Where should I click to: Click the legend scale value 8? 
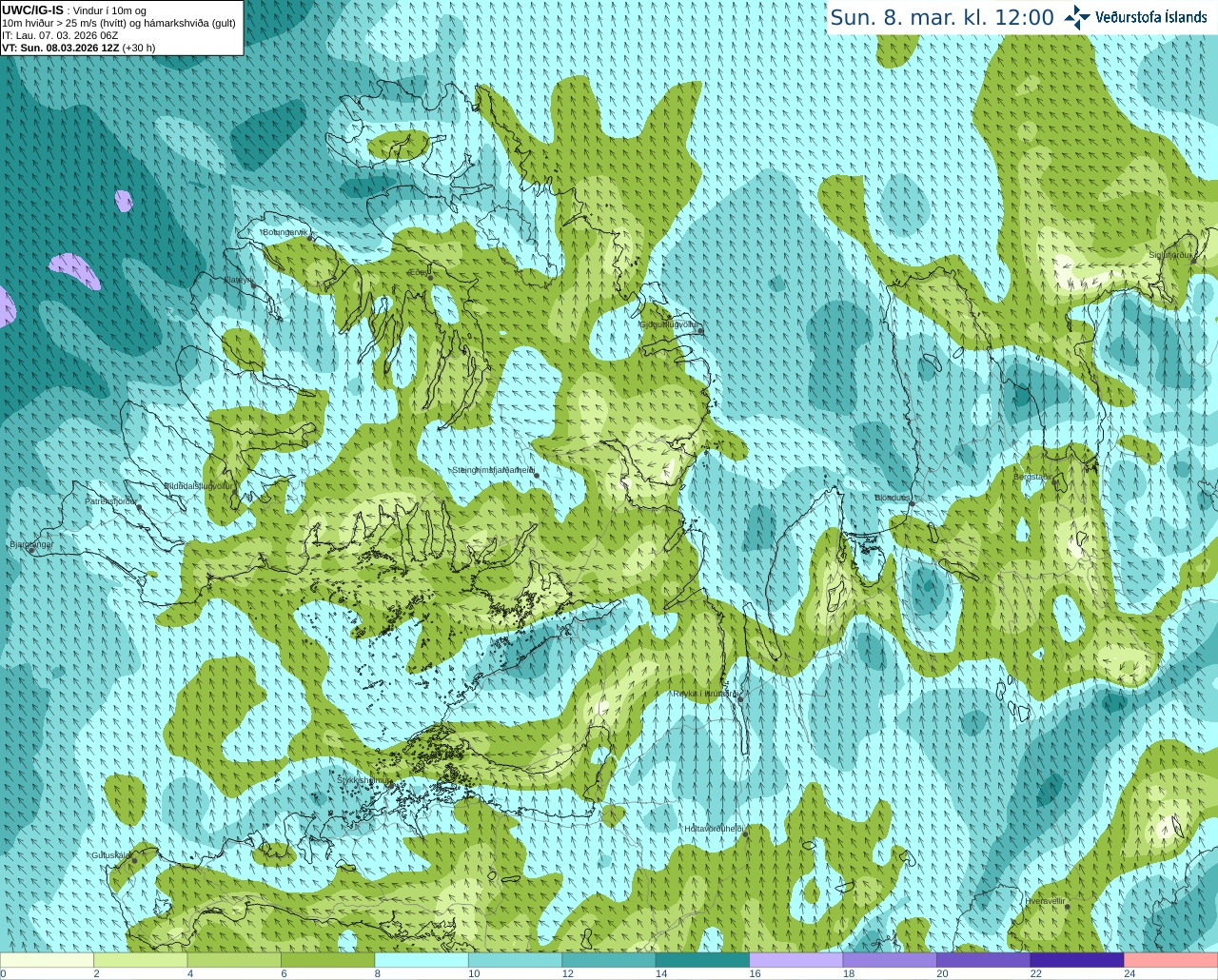coord(378,973)
